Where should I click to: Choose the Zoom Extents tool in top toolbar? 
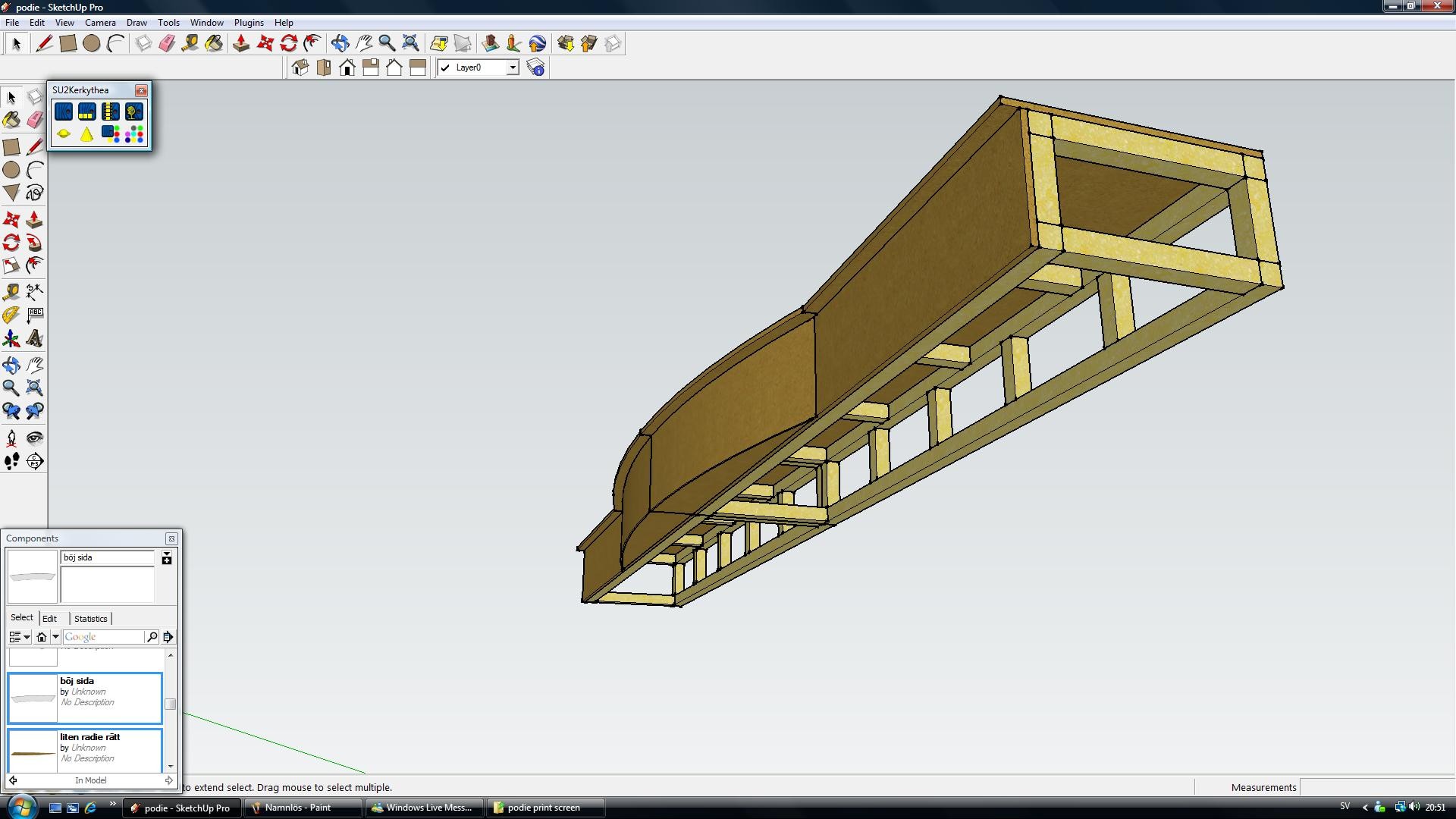click(410, 43)
